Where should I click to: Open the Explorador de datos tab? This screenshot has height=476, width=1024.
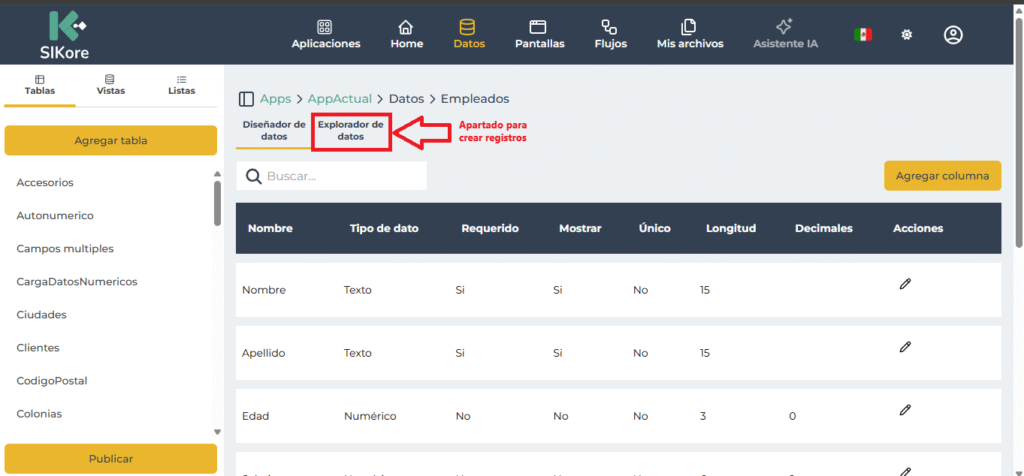350,130
